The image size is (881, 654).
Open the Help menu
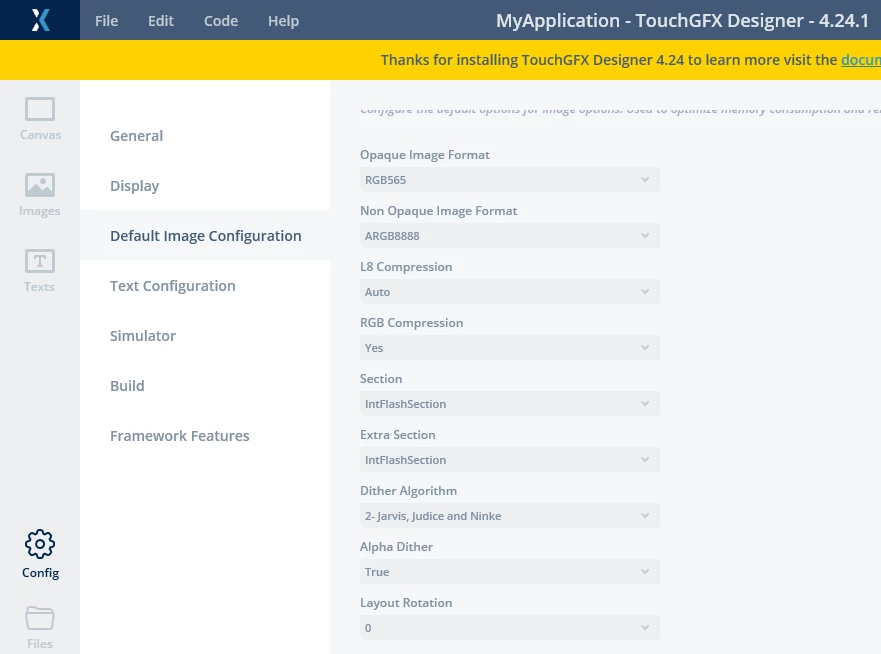[283, 21]
